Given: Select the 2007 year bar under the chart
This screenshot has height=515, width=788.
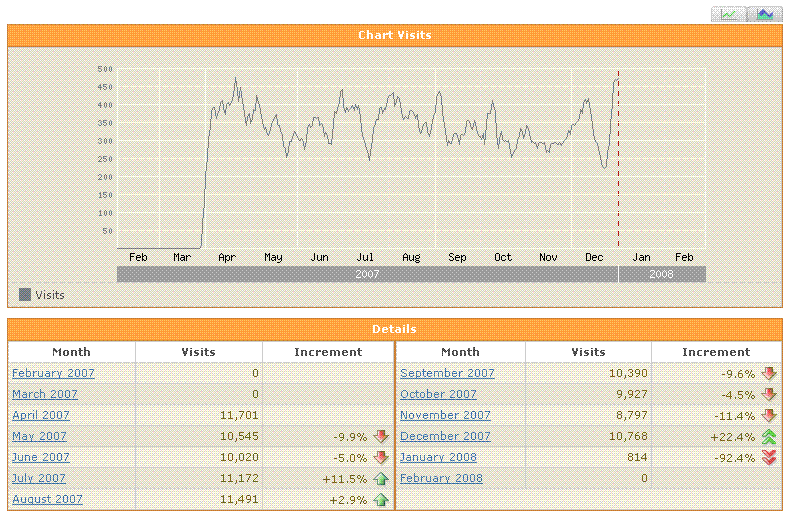Looking at the screenshot, I should click(367, 274).
